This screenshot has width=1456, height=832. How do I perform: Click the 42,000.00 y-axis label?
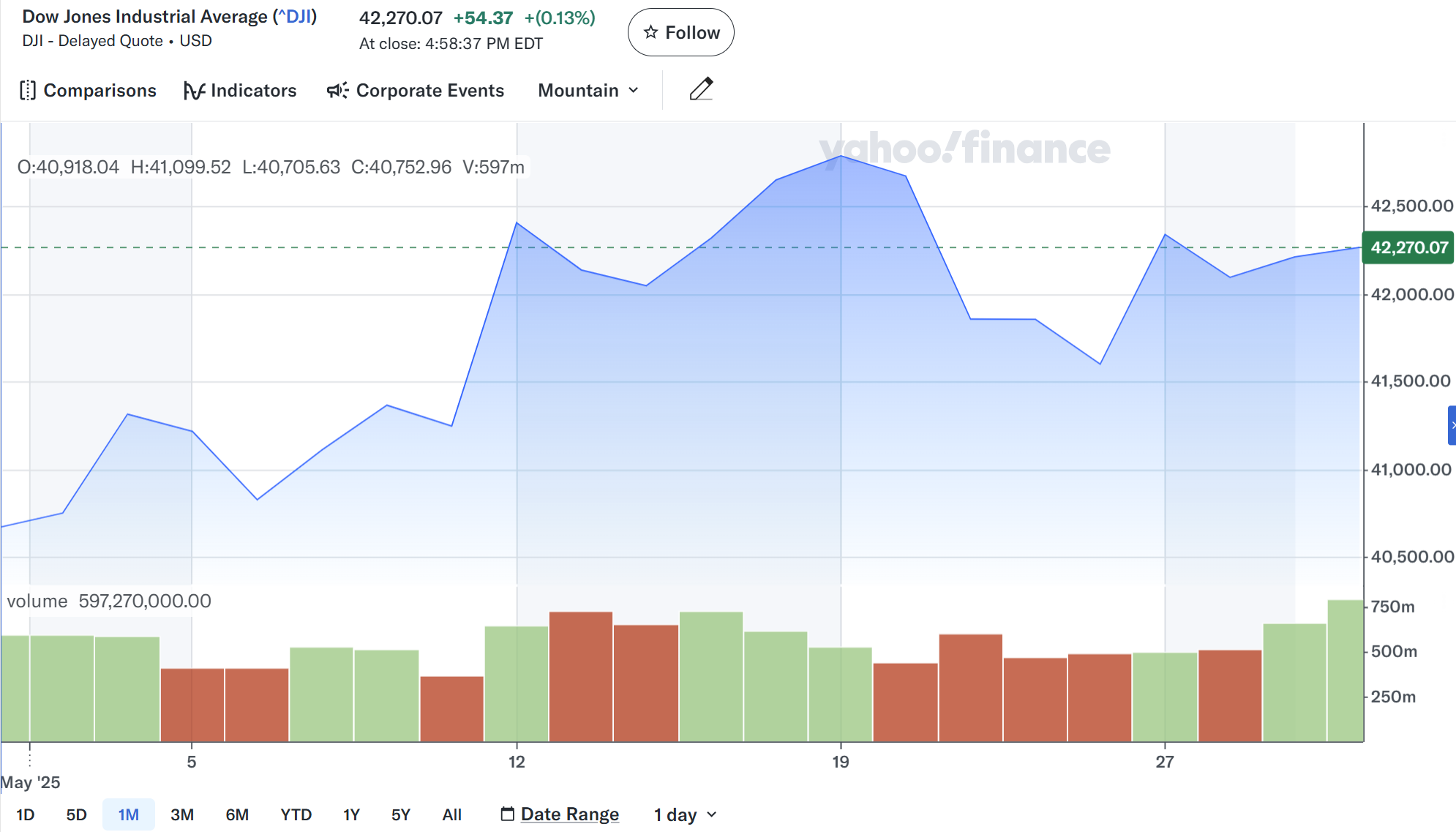click(1411, 294)
